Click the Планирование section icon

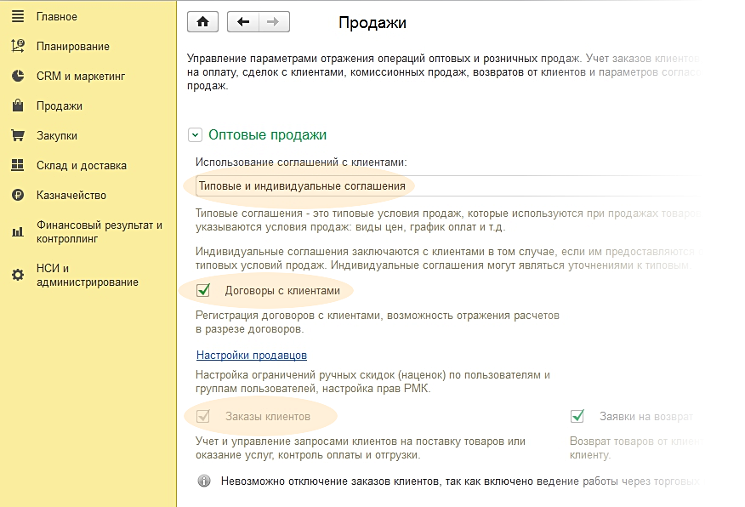[x=17, y=46]
